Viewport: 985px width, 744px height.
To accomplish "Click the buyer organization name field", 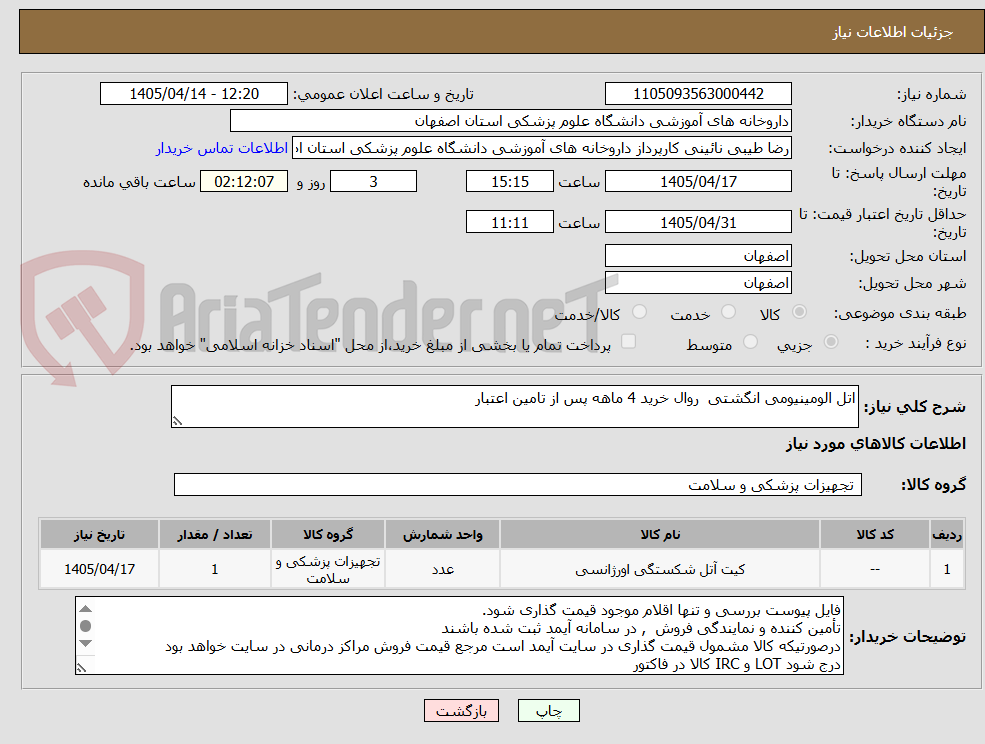I will coord(511,121).
